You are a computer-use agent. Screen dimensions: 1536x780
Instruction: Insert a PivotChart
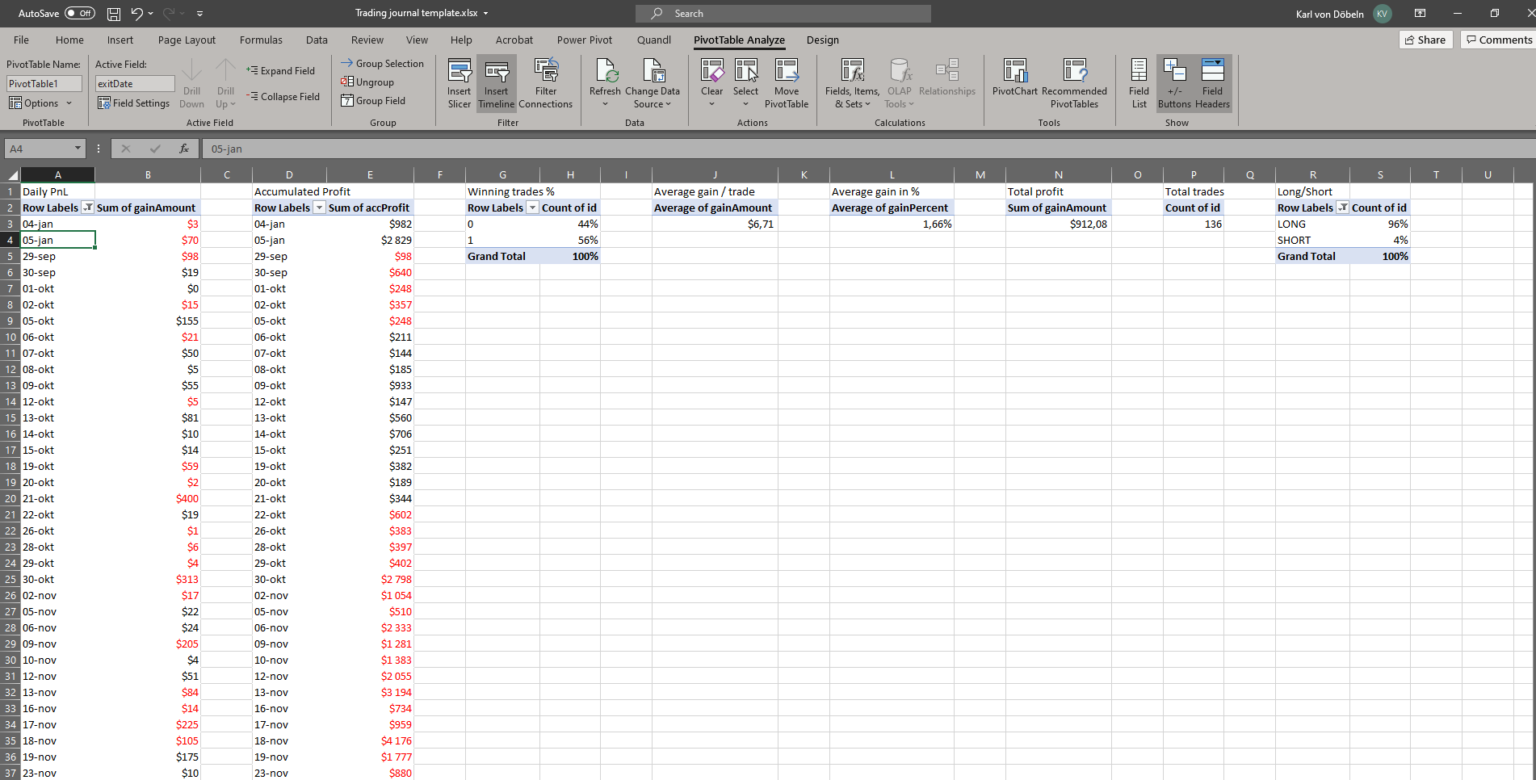1014,83
